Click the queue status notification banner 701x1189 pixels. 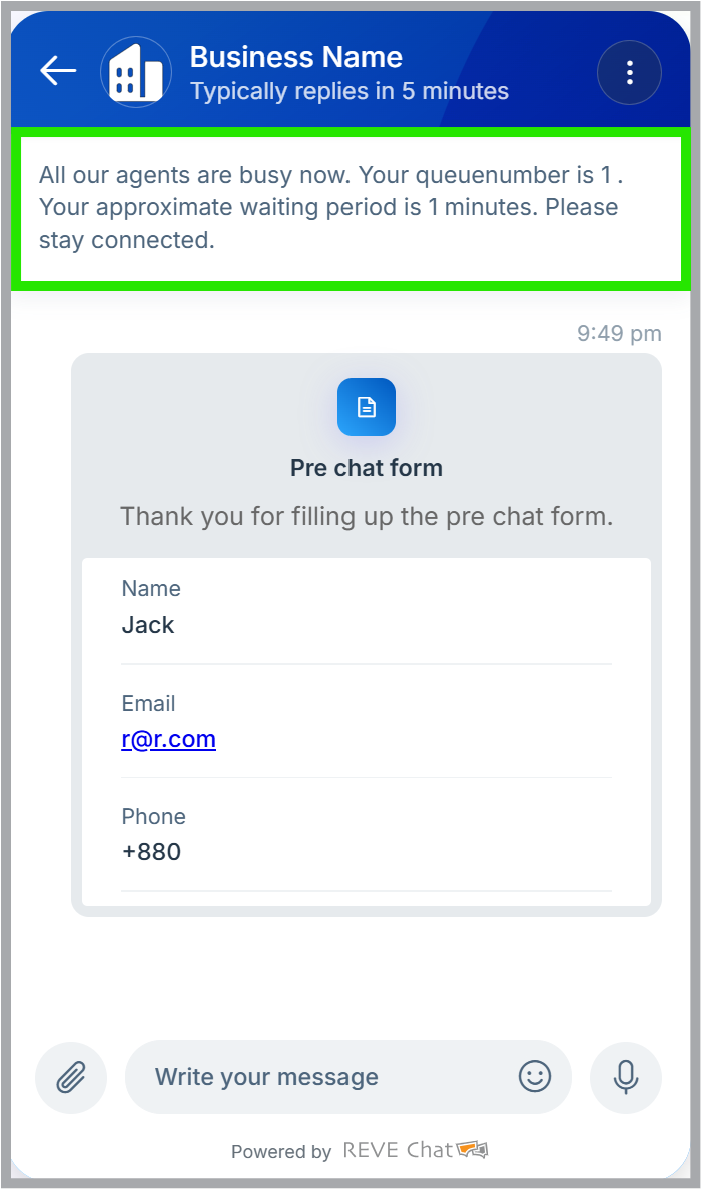350,209
